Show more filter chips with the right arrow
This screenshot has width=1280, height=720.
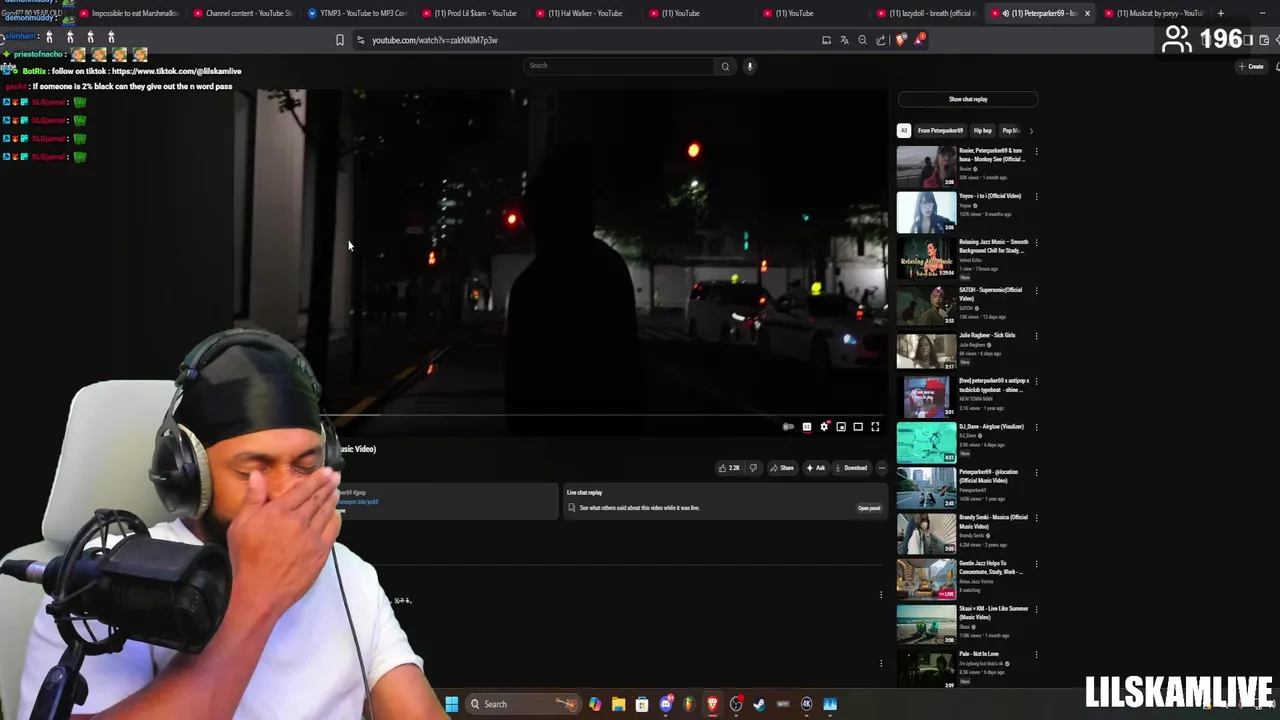[x=1031, y=130]
